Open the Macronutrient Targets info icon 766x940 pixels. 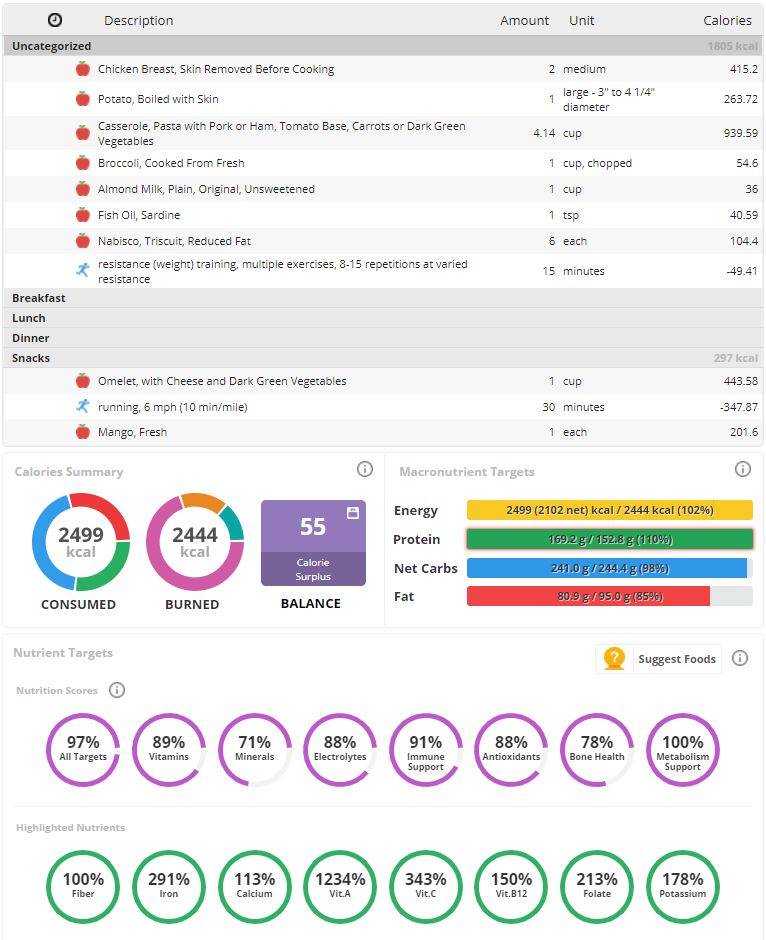point(743,469)
